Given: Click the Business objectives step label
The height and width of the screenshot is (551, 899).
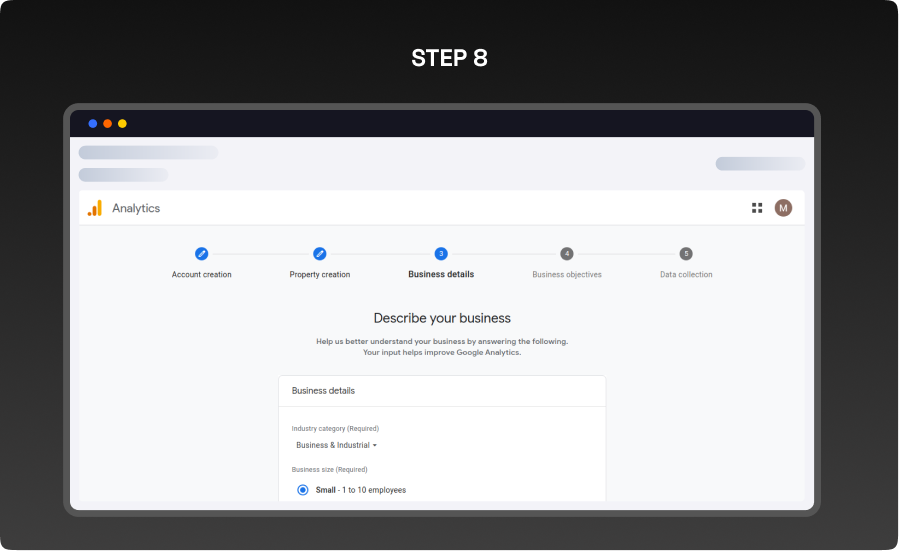Looking at the screenshot, I should [x=567, y=274].
